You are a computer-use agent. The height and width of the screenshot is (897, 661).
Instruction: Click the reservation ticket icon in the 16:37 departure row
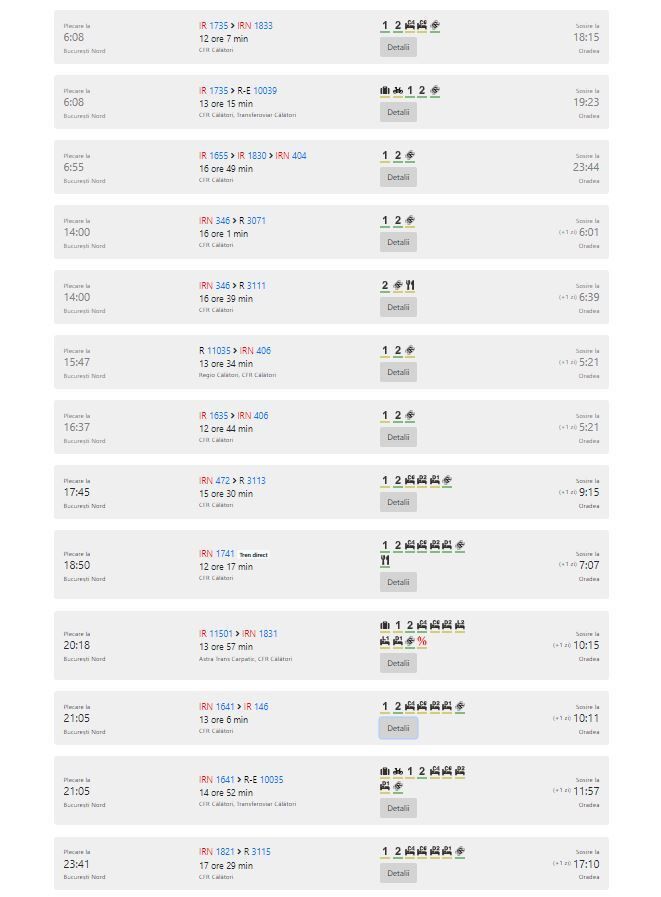(x=410, y=415)
